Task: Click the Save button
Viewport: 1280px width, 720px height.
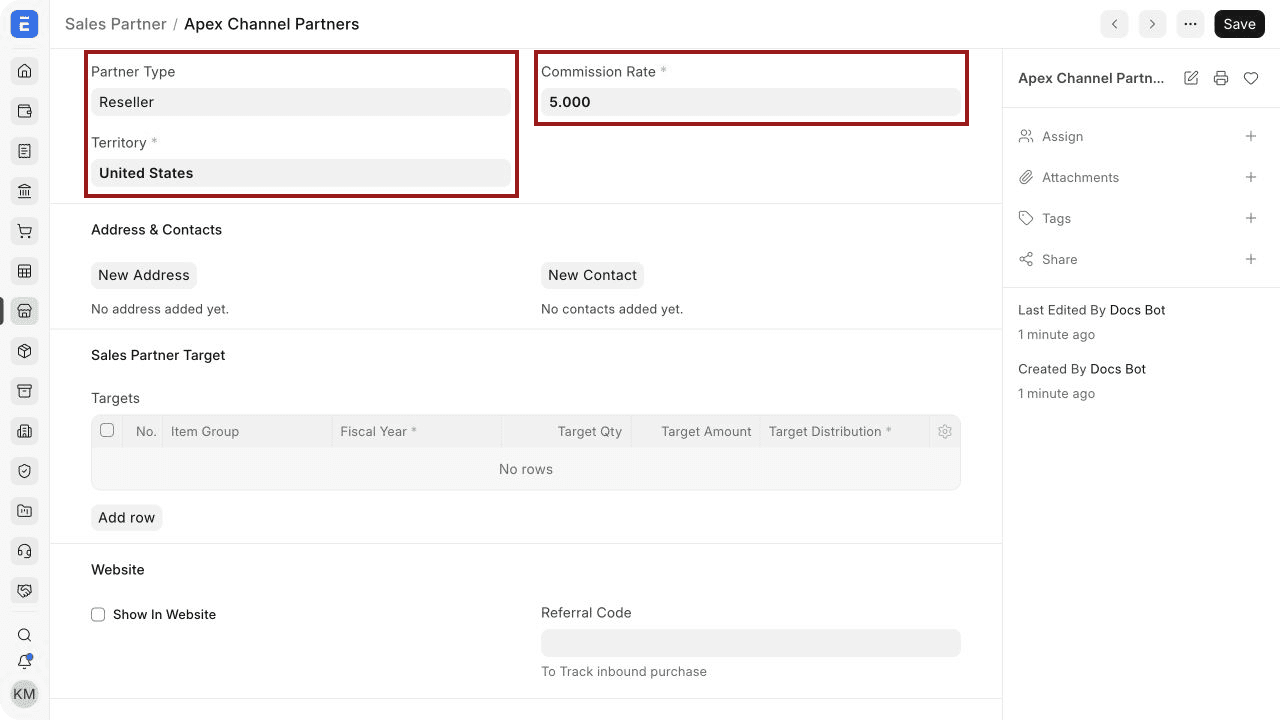Action: 1239,24
